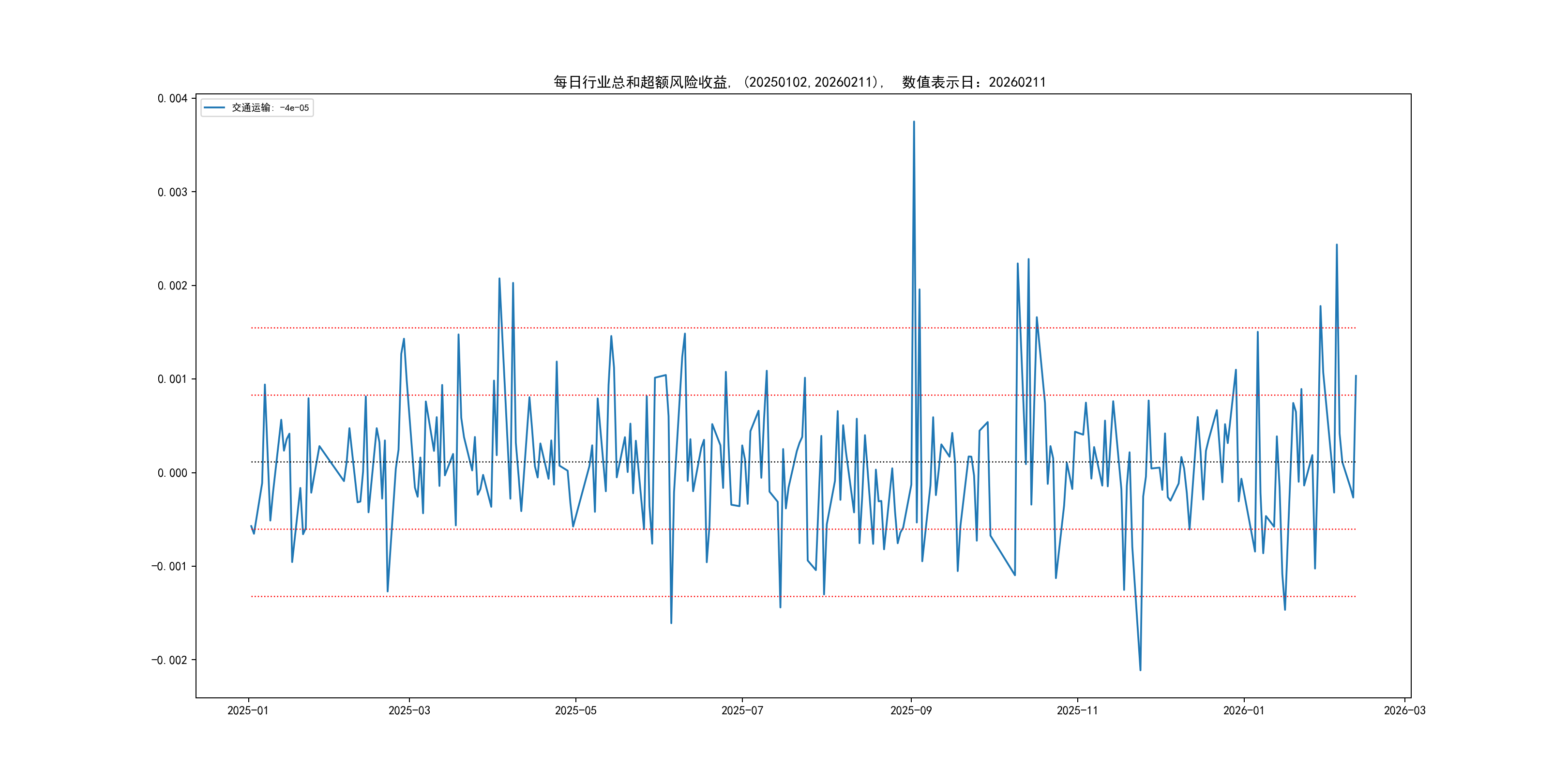Click the 2025-03 x-axis tick label
1568x784 pixels.
(x=409, y=710)
